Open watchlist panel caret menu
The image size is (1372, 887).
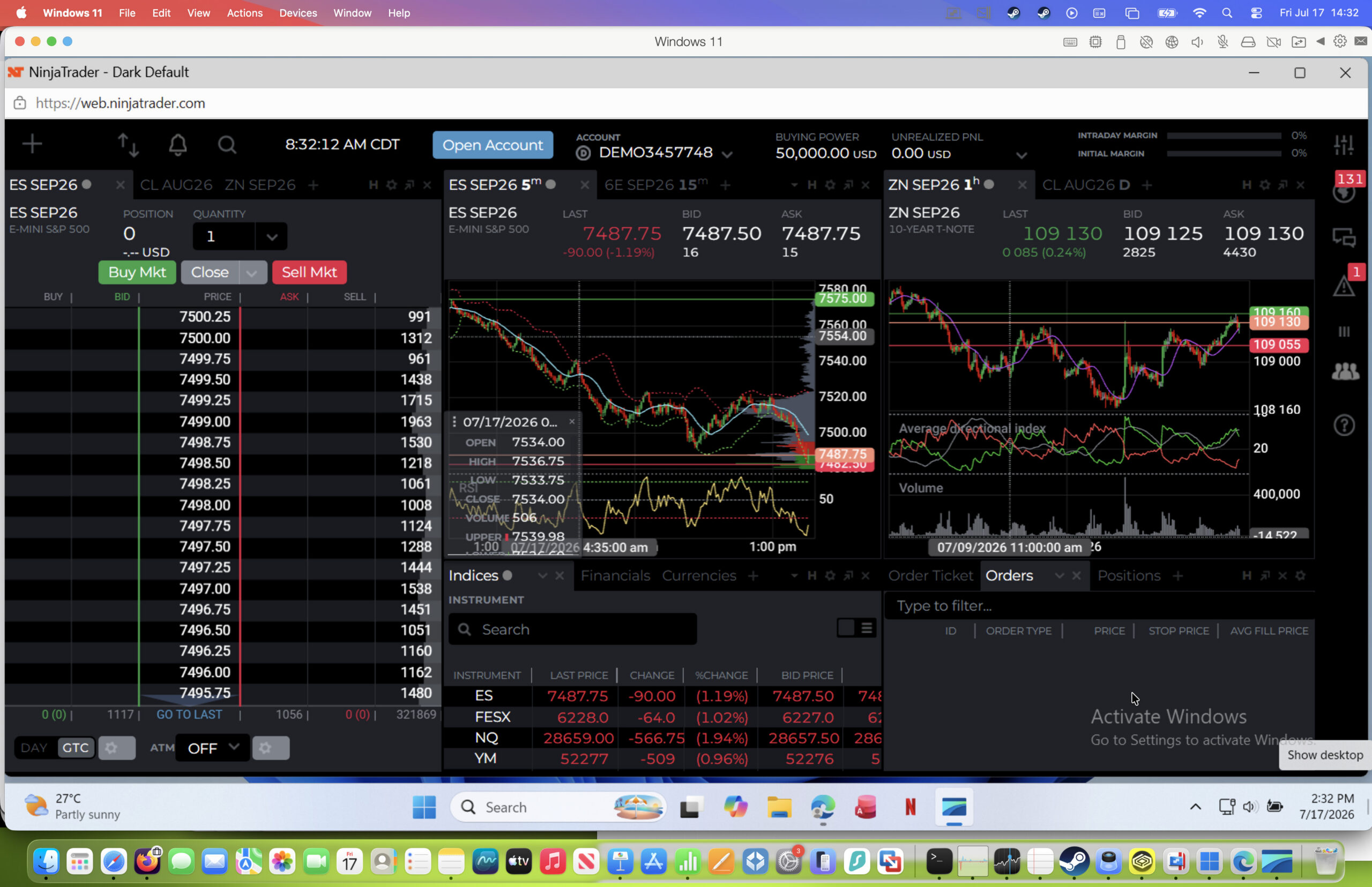(794, 576)
